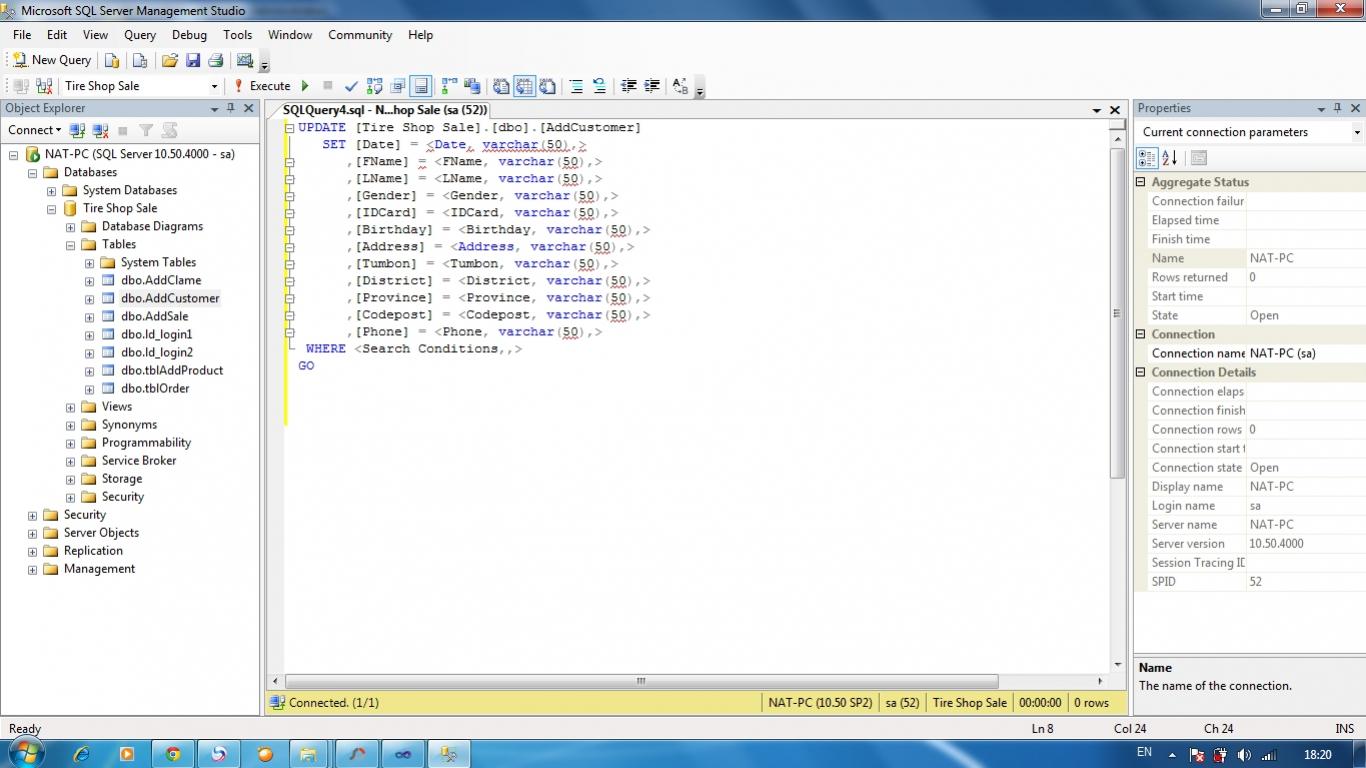Uncomment the selected lines
Viewport: 1366px width, 768px height.
click(599, 86)
